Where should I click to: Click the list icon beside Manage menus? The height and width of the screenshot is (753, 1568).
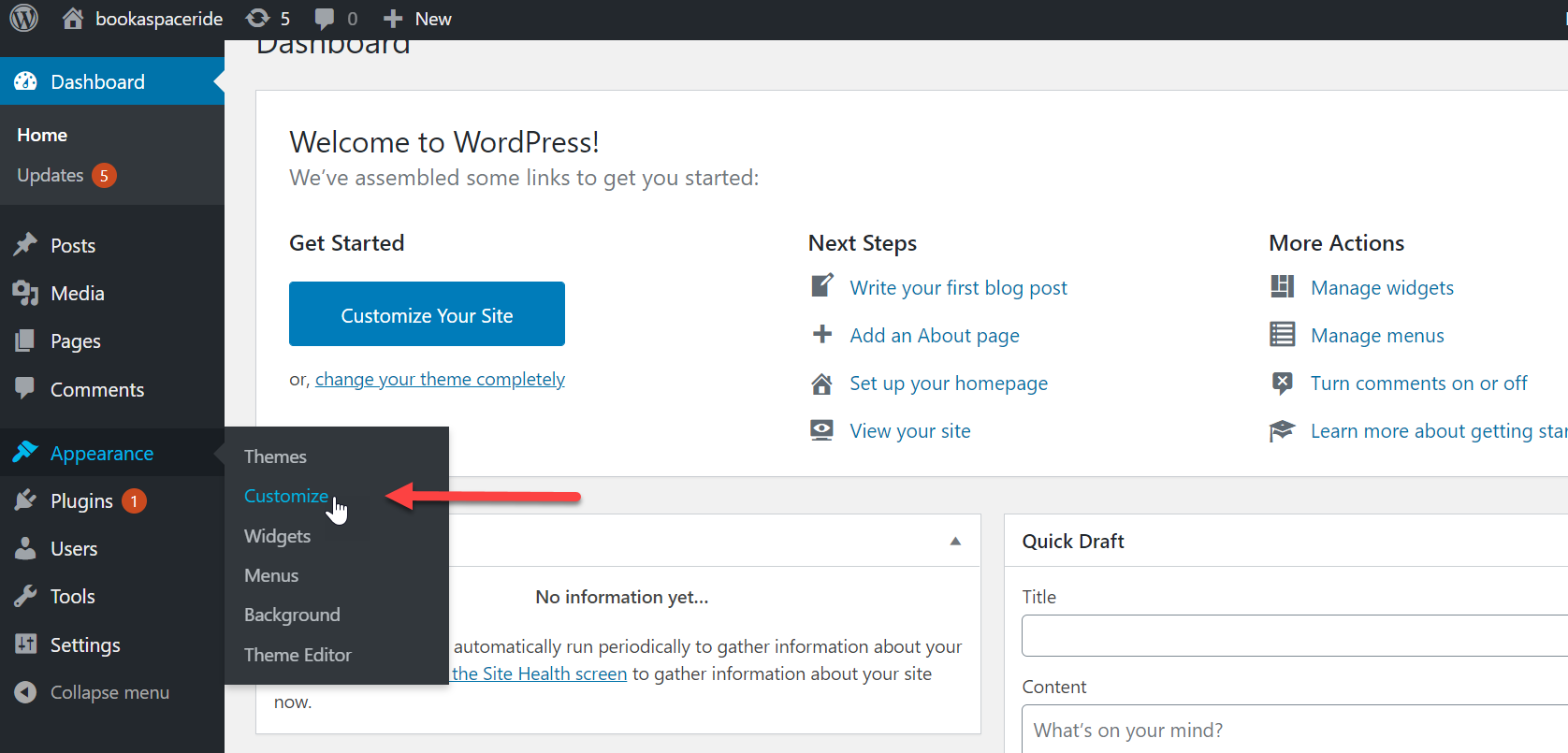pos(1283,334)
